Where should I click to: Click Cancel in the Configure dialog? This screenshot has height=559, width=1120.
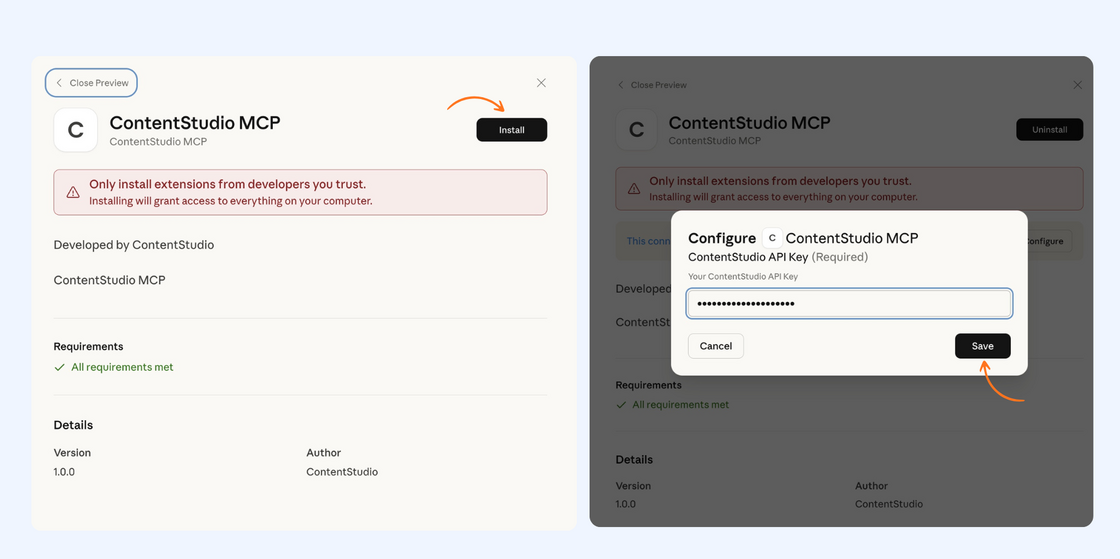[716, 346]
